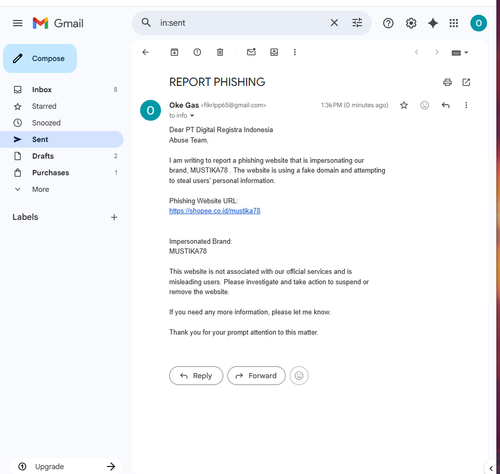Create a new label plus icon
Screen dimensions: 500x474
(114, 217)
